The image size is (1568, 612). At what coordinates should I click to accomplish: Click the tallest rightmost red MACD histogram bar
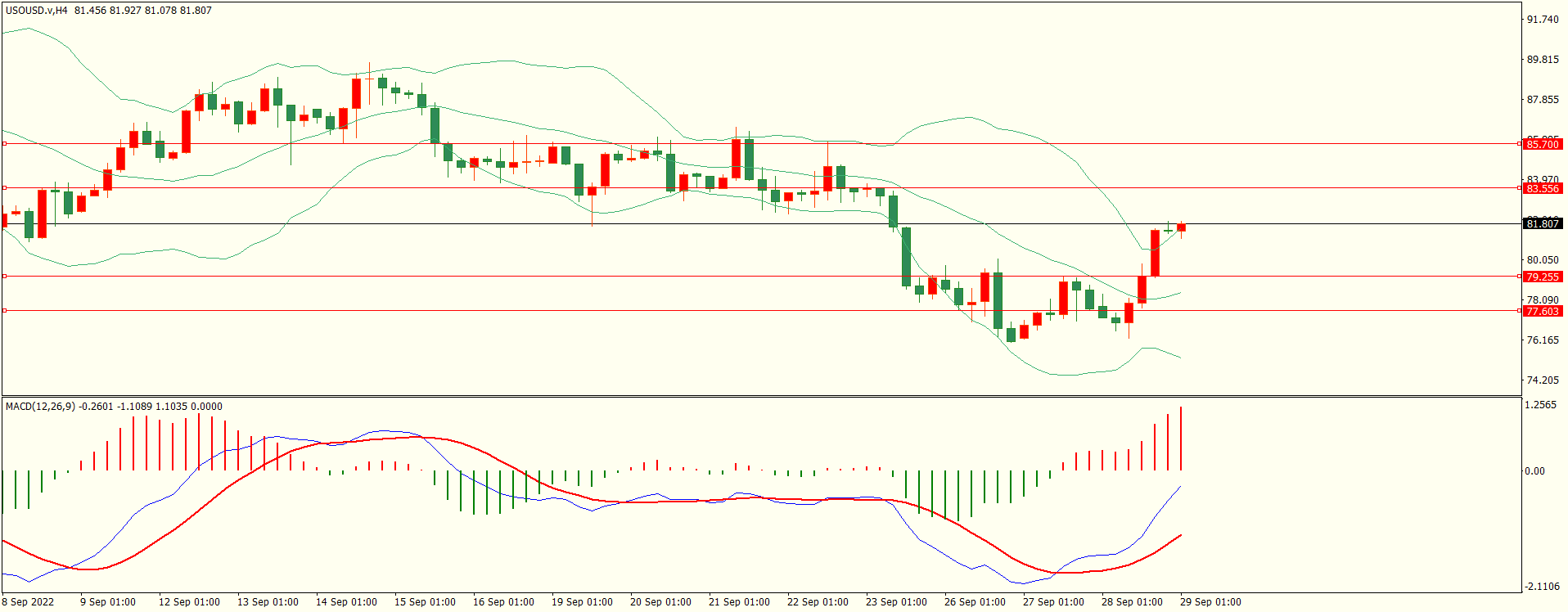(x=1181, y=439)
